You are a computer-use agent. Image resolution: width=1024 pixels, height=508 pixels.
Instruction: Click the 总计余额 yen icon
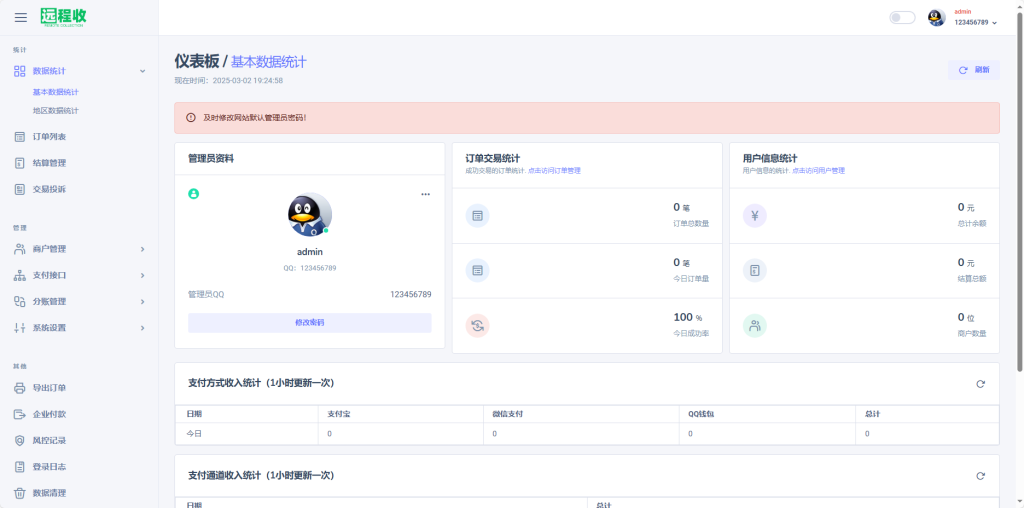[x=755, y=215]
